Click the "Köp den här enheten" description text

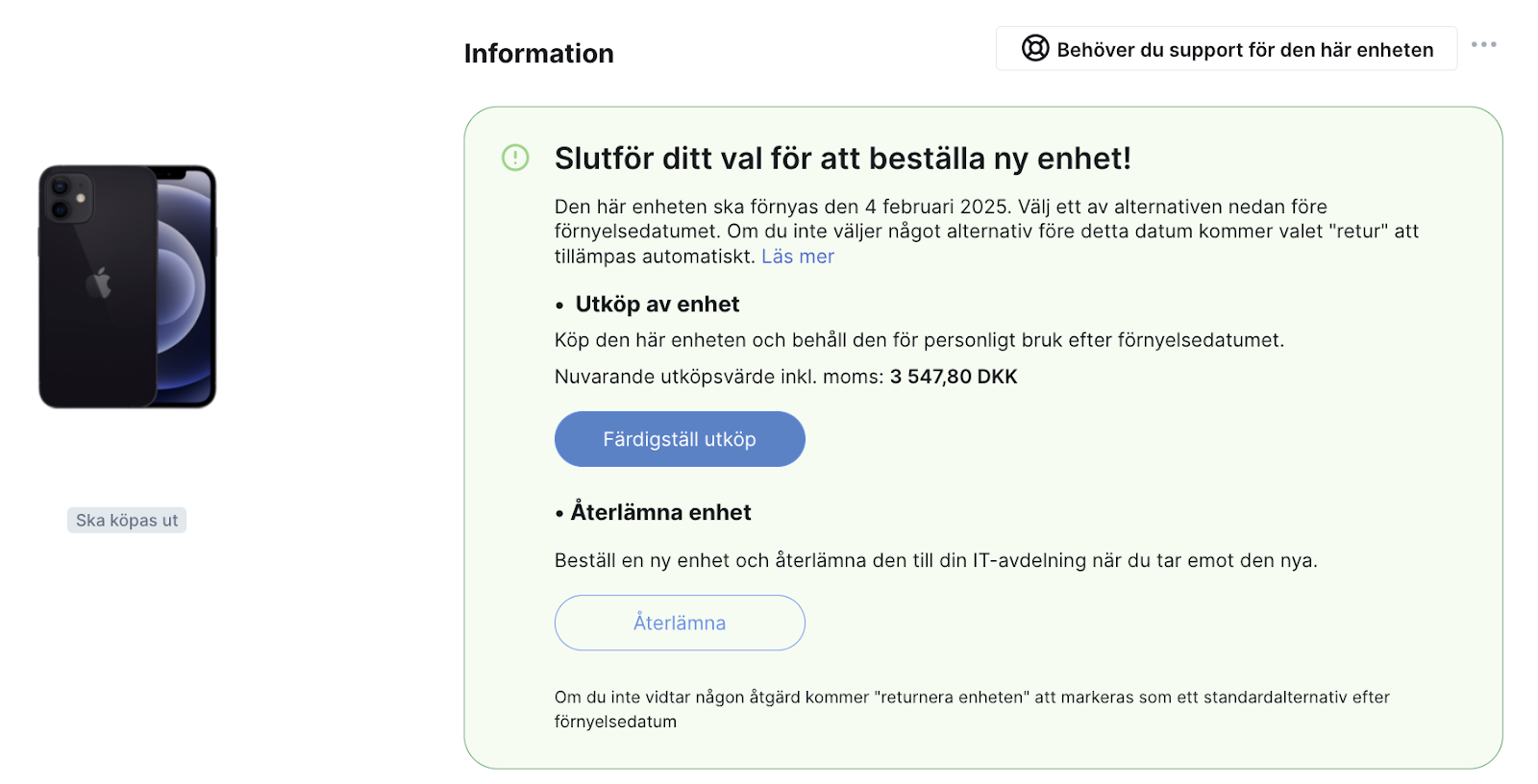tap(919, 340)
